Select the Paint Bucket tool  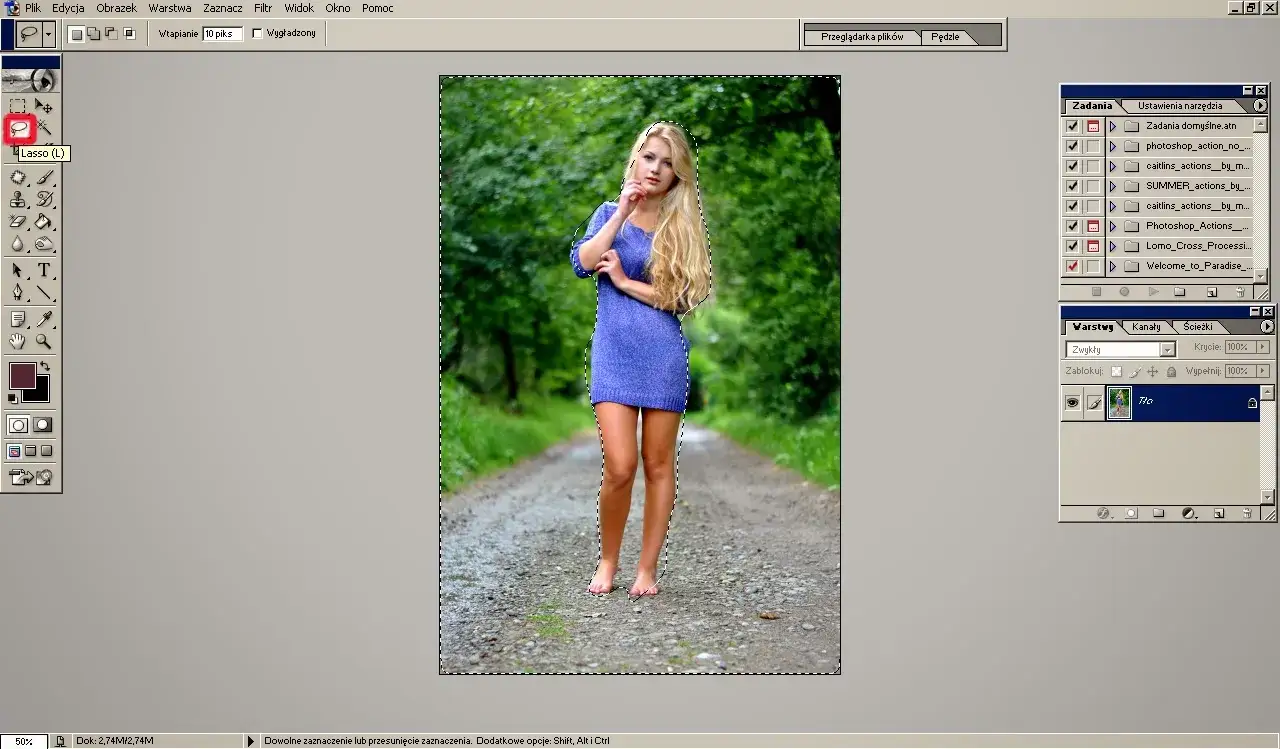[44, 222]
